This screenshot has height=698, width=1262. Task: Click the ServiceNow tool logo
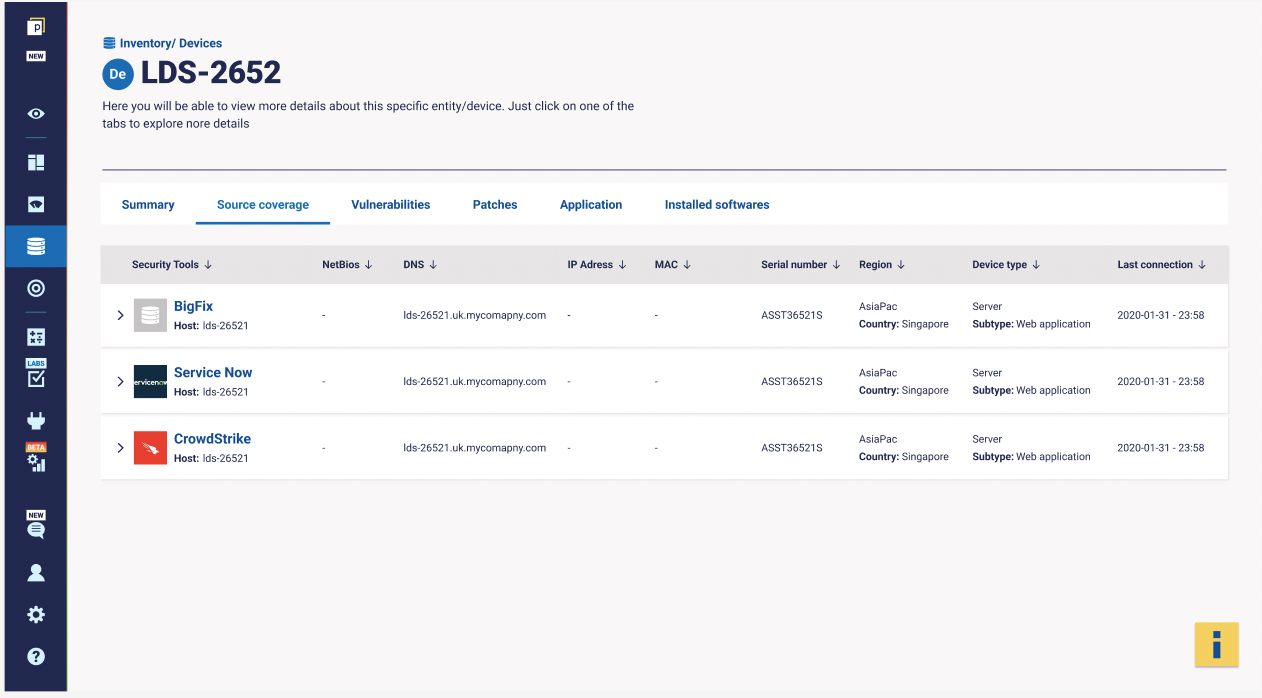(150, 381)
